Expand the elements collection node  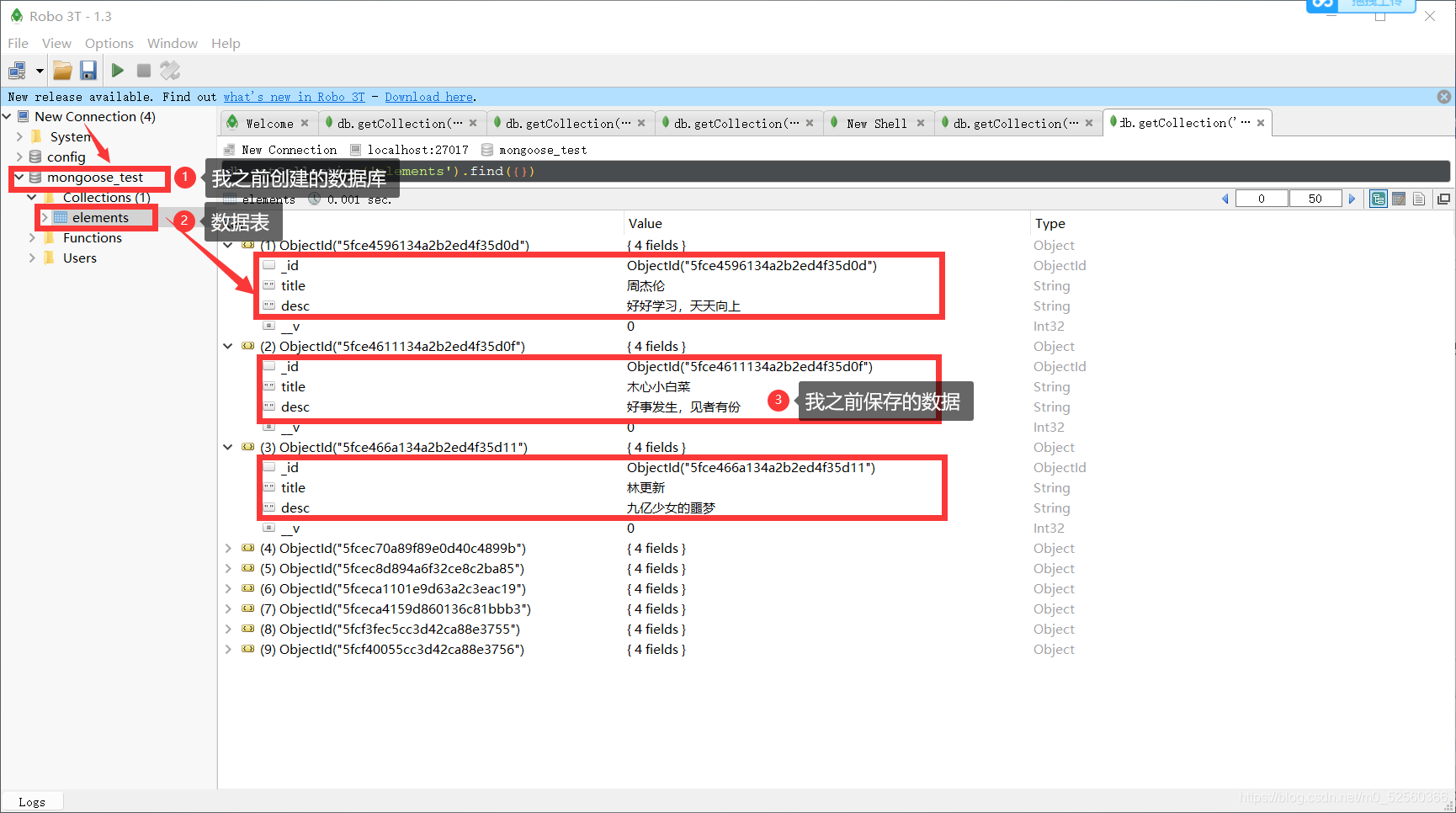tap(45, 217)
